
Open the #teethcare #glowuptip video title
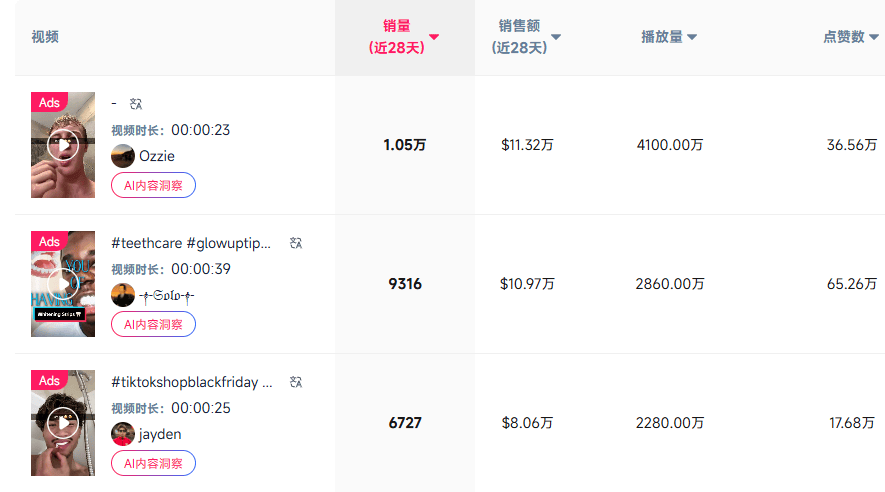click(191, 243)
